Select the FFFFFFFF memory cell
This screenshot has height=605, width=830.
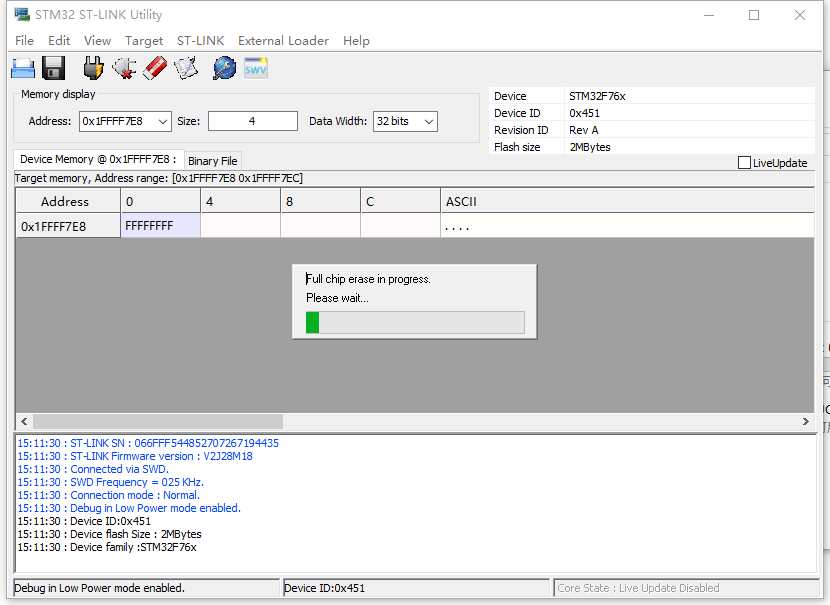(160, 226)
